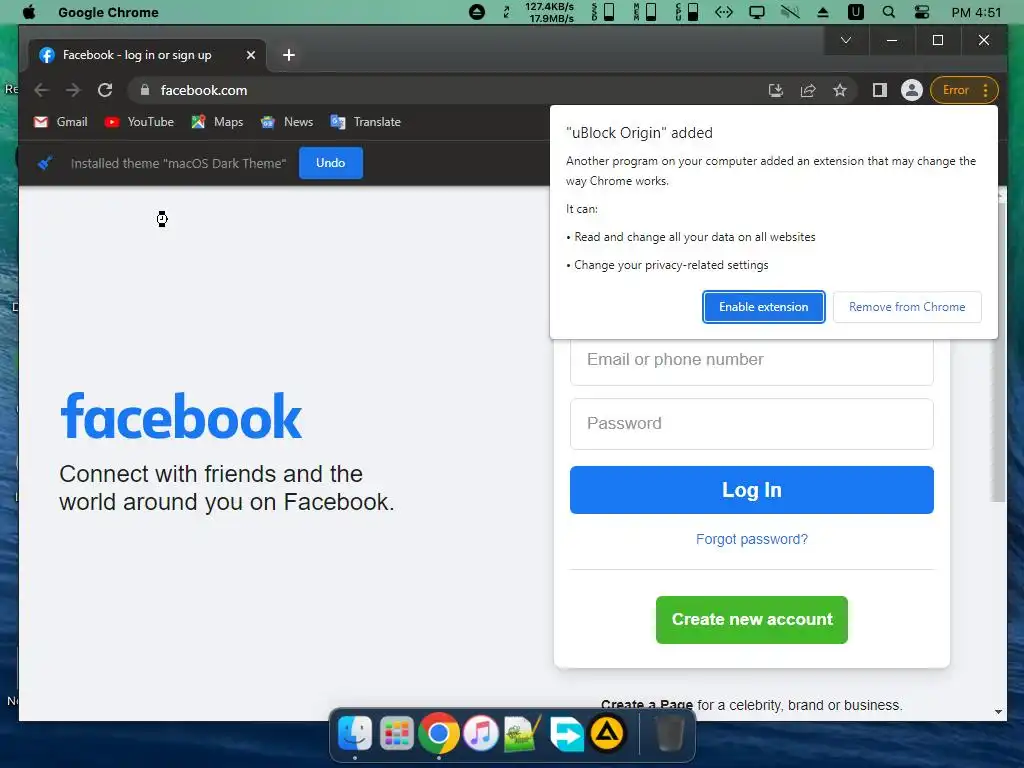This screenshot has width=1024, height=768.
Task: Open the News bookmark
Action: tap(287, 122)
